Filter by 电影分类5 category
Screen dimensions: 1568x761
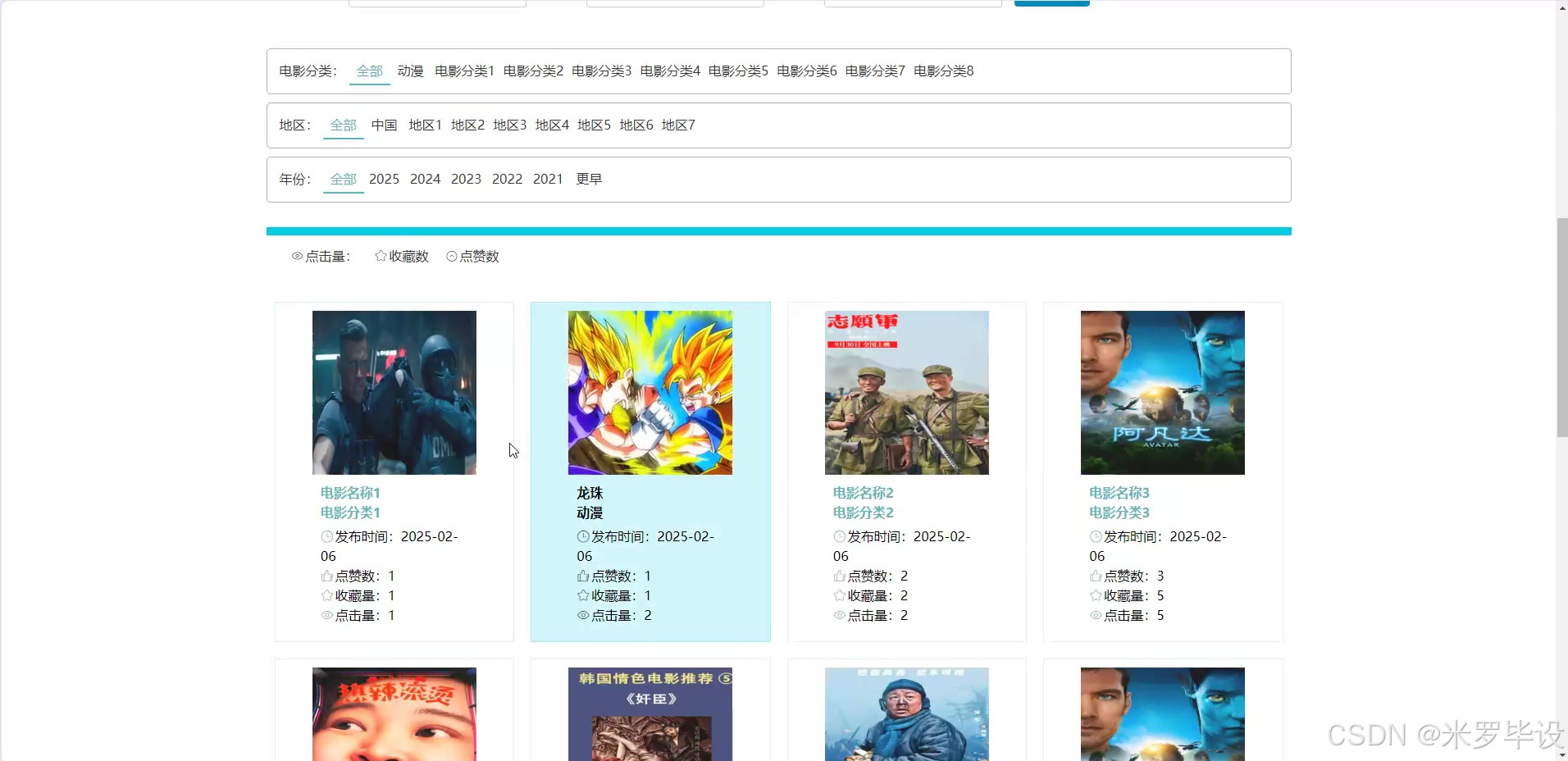(739, 71)
